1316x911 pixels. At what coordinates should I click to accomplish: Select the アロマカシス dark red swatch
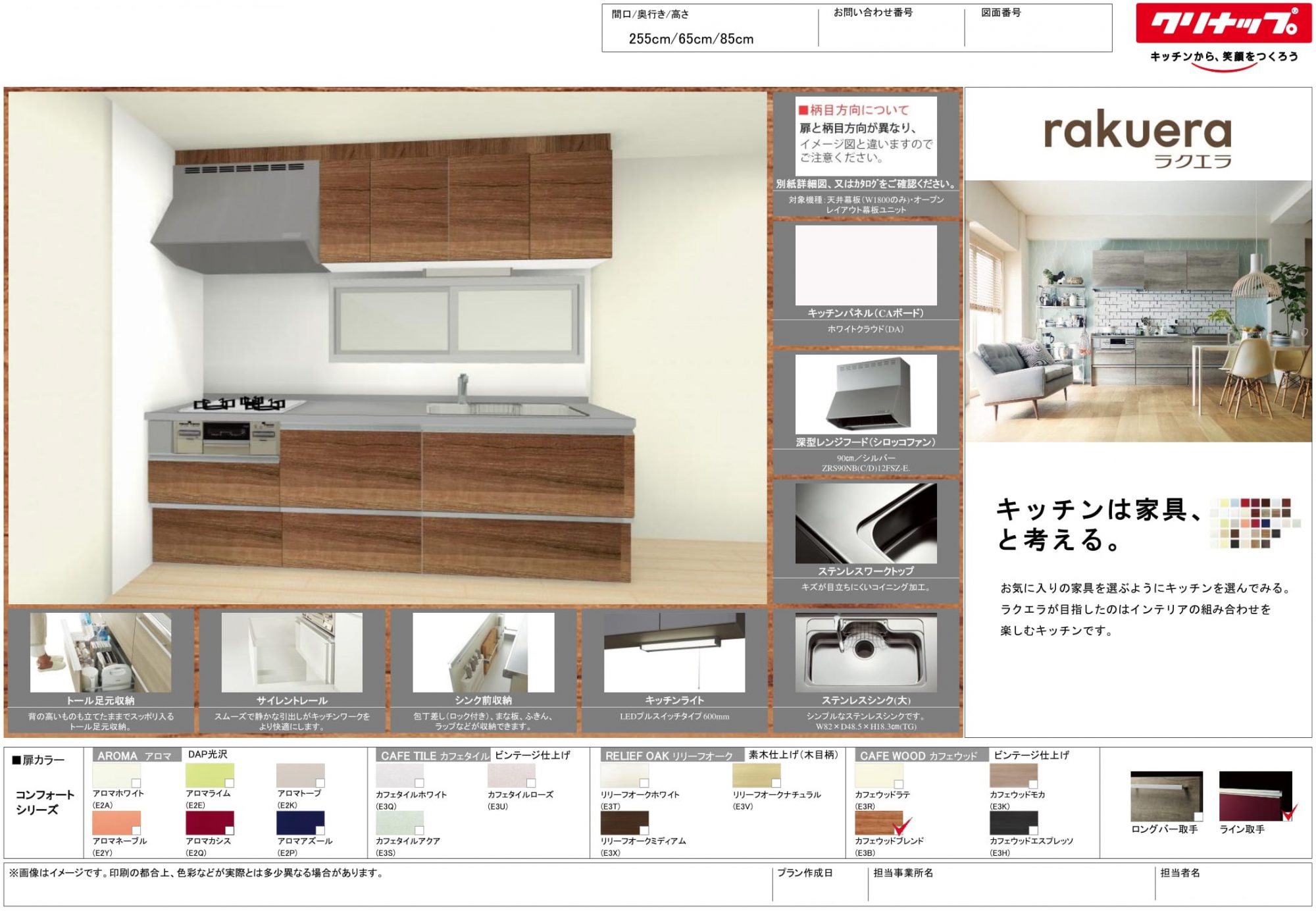coord(210,823)
